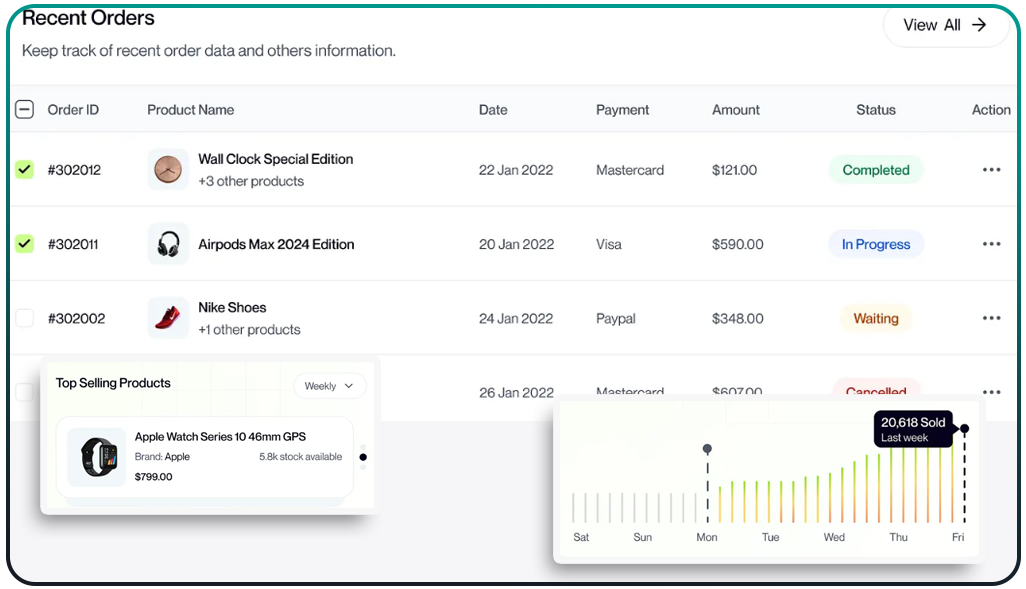The image size is (1026, 589).
Task: Open actions menu for order #302011
Action: tap(991, 244)
